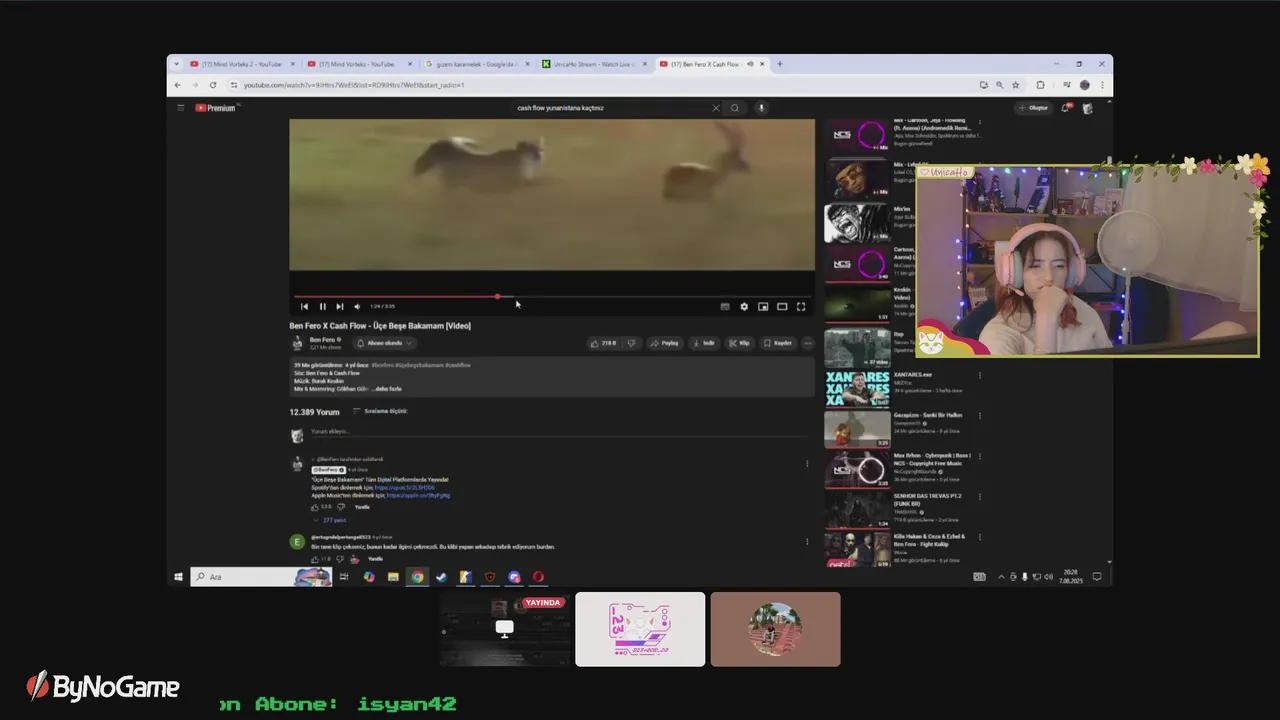The image size is (1280, 720).
Task: Bookmark this page with the star icon
Action: point(1016,85)
